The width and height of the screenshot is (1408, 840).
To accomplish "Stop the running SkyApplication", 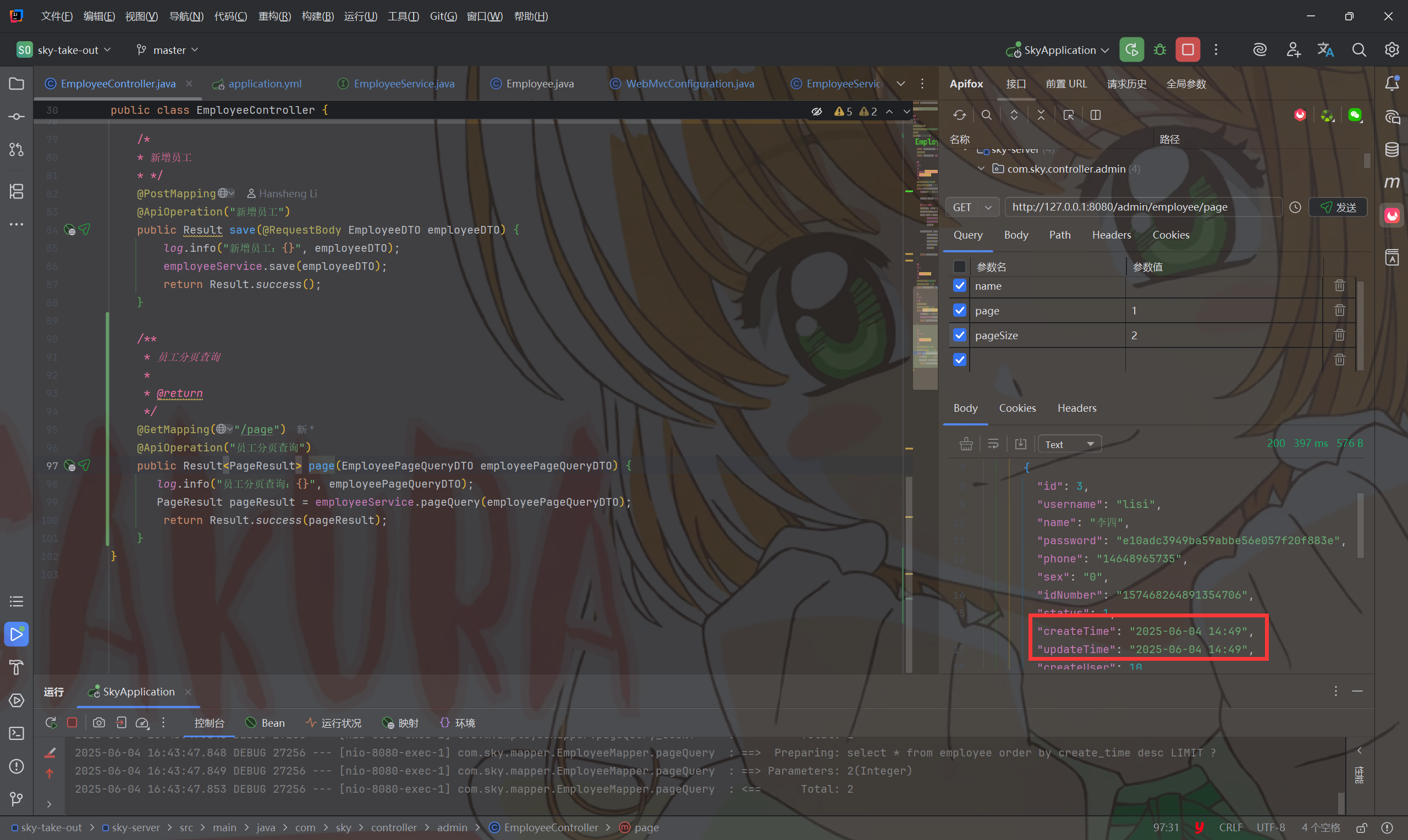I will (x=1187, y=50).
